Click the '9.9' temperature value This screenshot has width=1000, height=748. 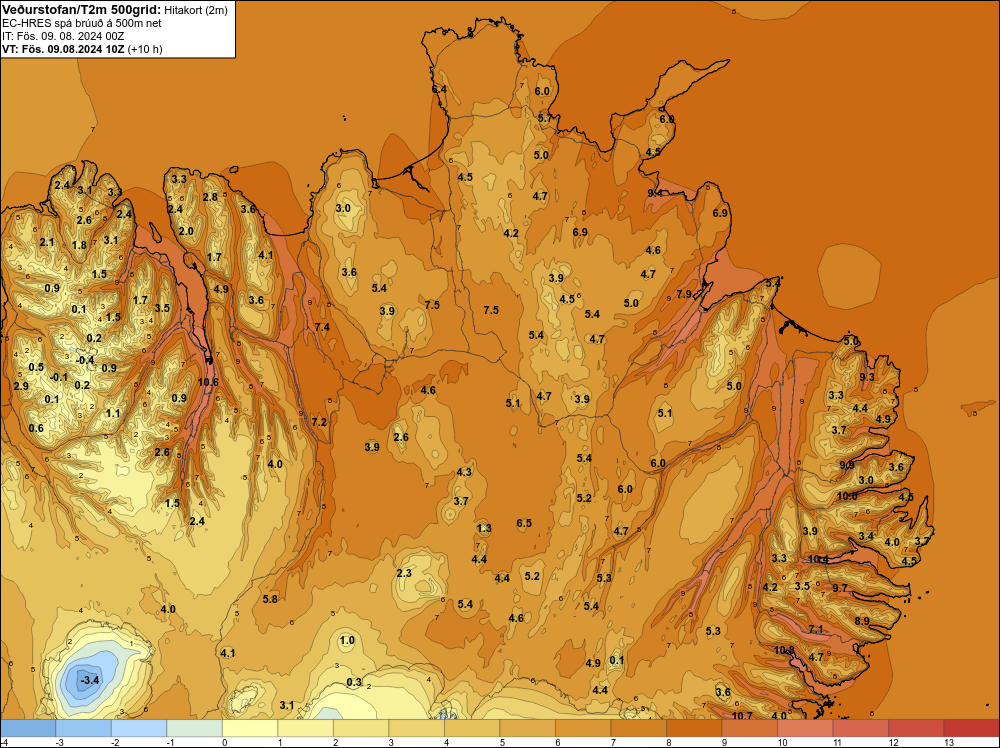click(846, 465)
